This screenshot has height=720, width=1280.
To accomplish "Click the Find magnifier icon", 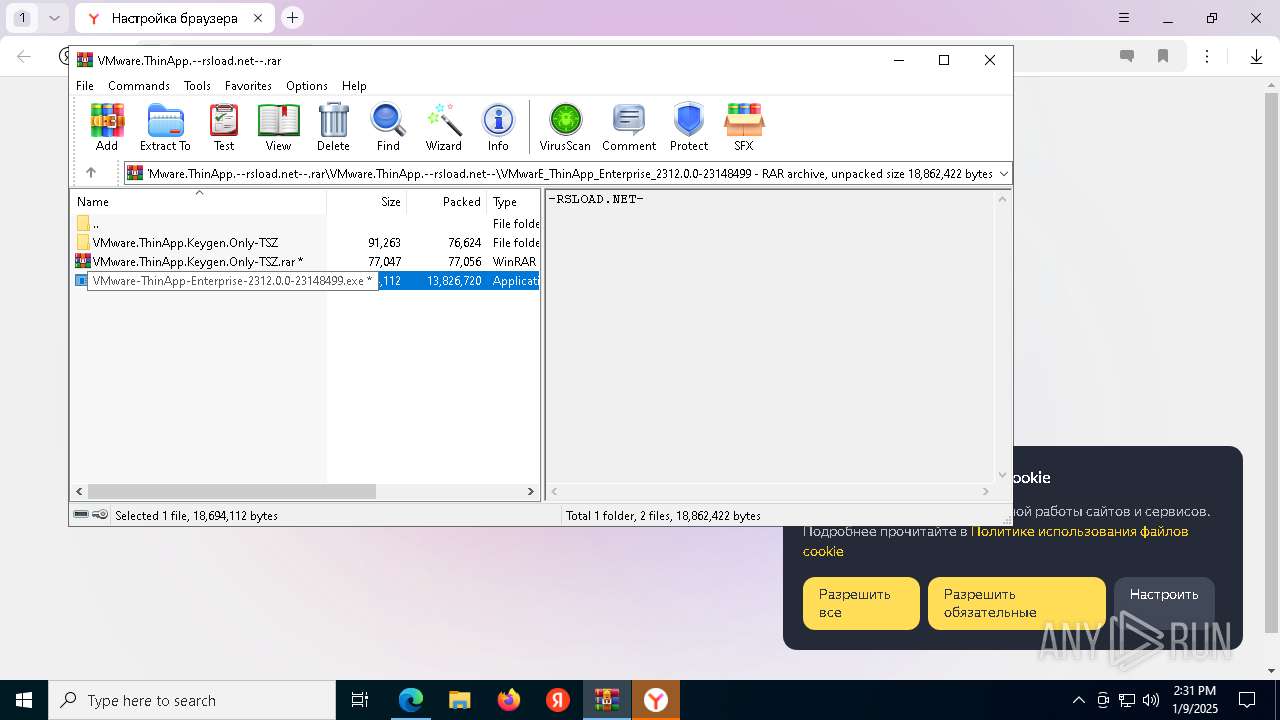I will [x=388, y=127].
